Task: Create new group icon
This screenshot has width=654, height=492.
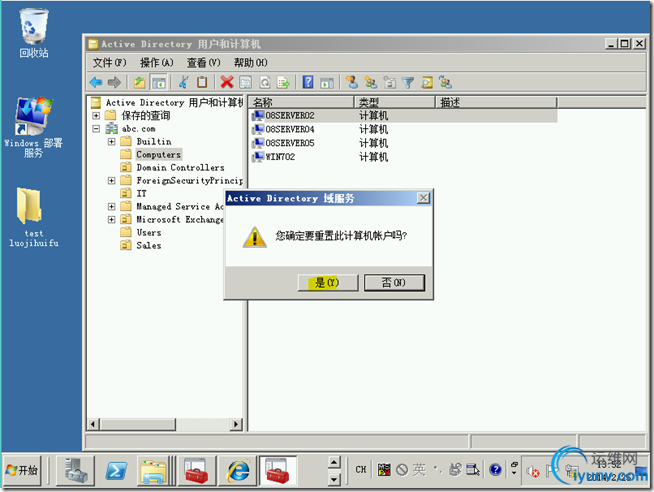Action: point(370,82)
